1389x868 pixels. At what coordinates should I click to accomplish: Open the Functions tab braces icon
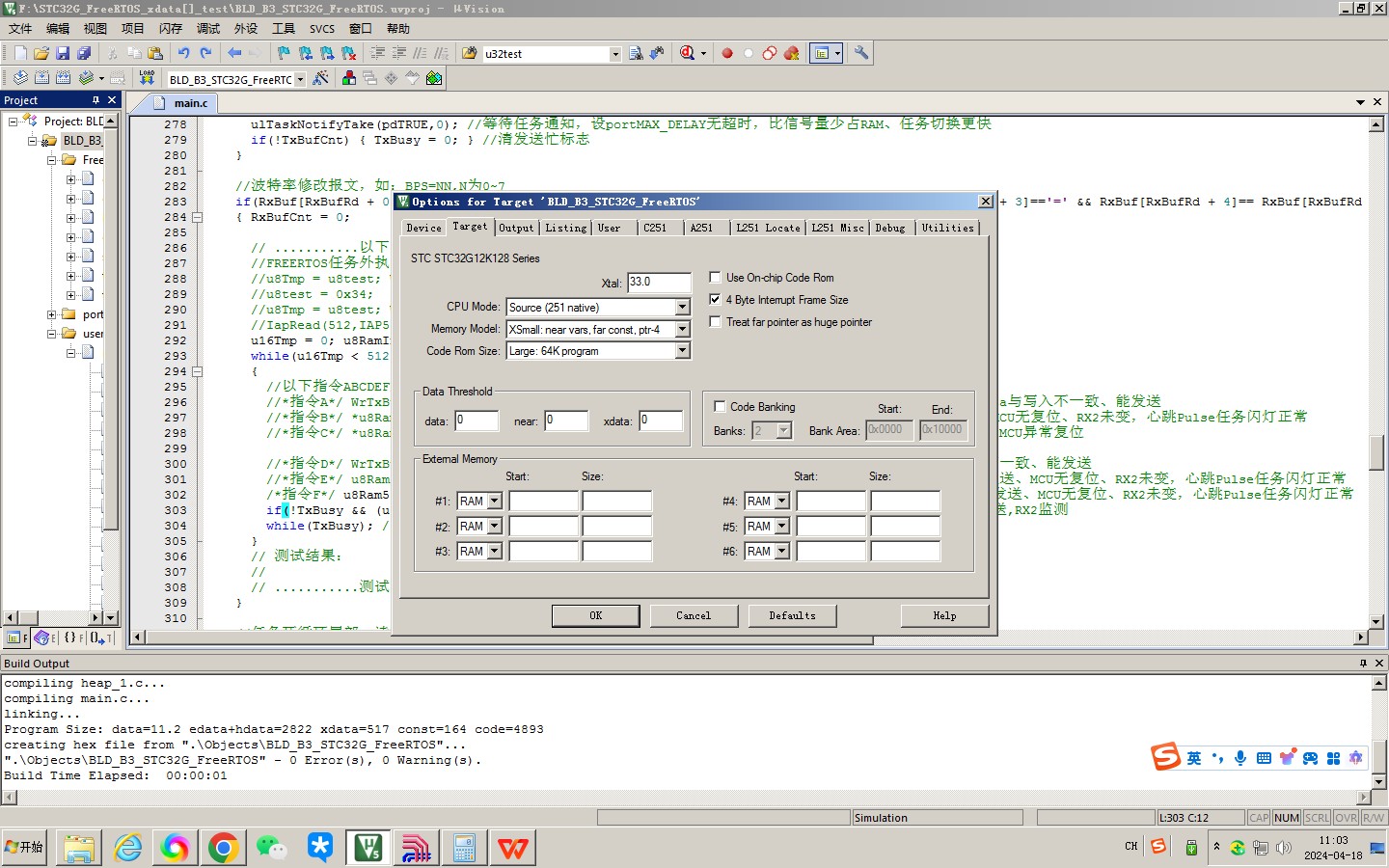pos(71,637)
